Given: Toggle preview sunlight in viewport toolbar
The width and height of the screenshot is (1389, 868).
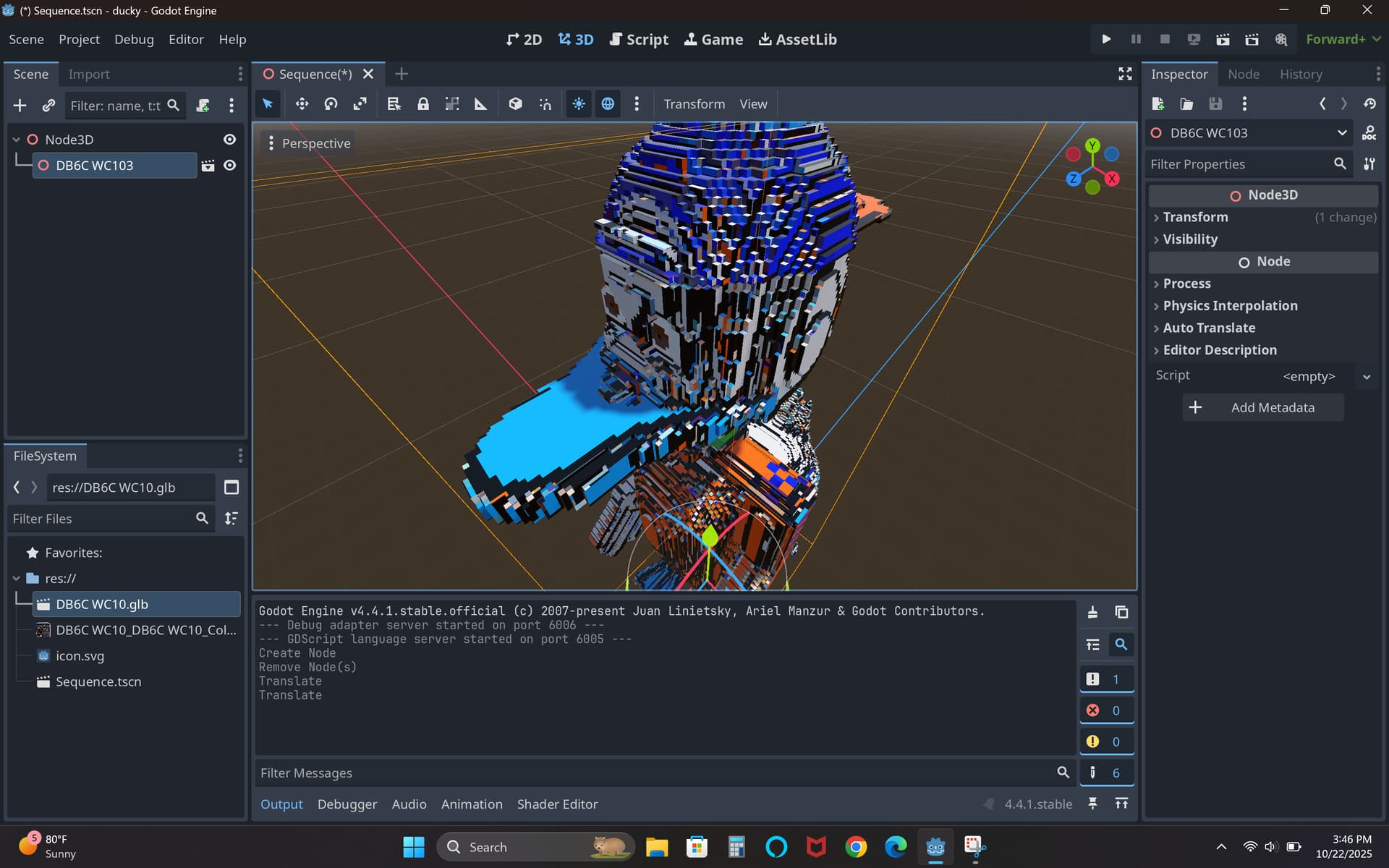Looking at the screenshot, I should pos(579,104).
